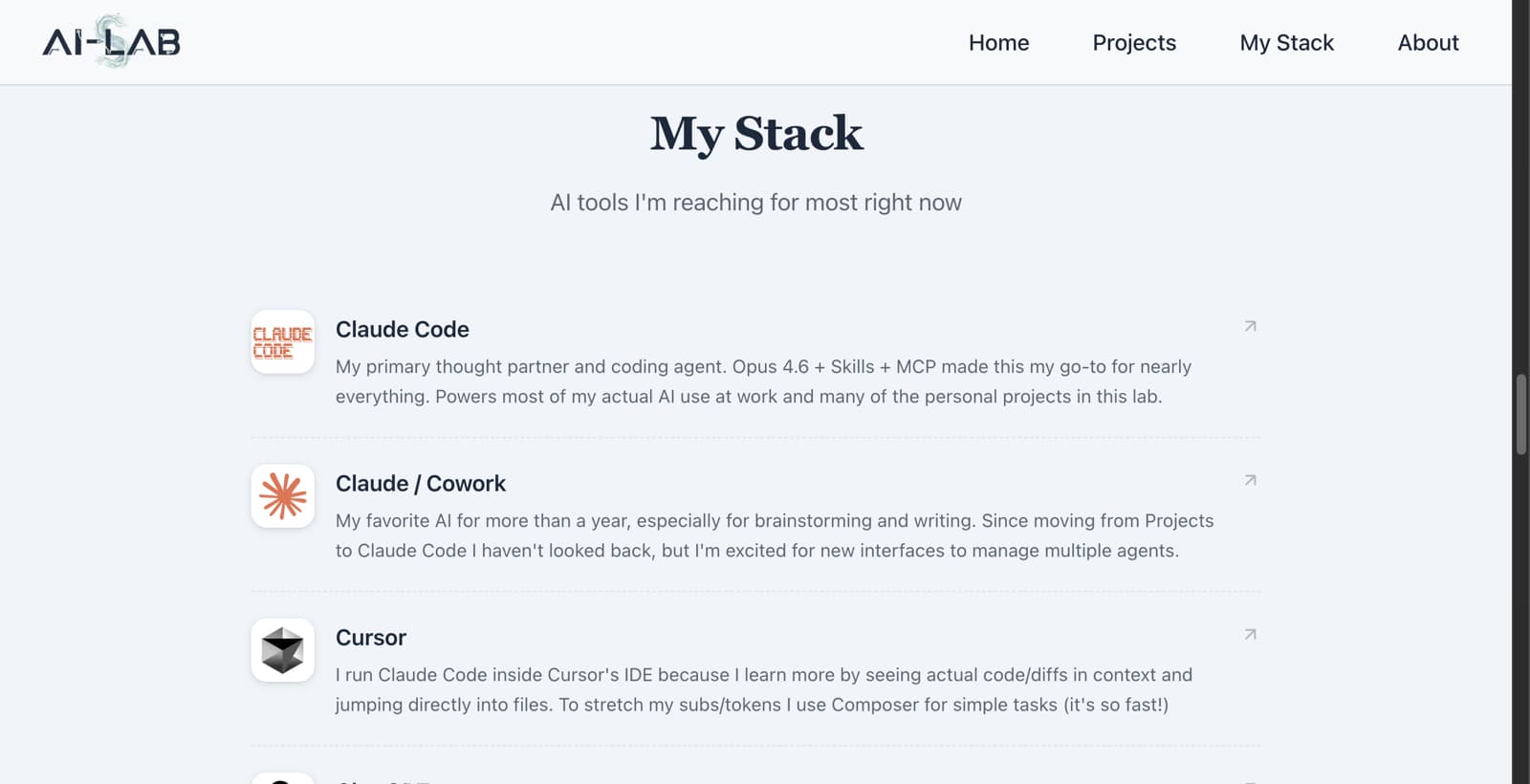Open external link arrow for Claude Code

point(1250,326)
